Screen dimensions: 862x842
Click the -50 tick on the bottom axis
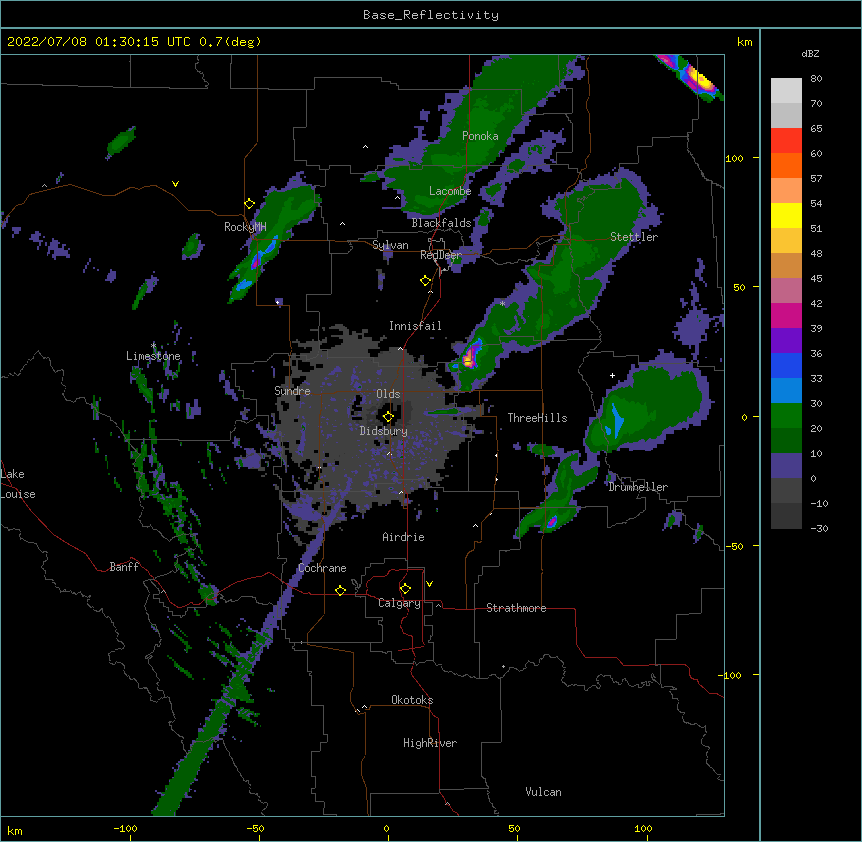[x=255, y=828]
